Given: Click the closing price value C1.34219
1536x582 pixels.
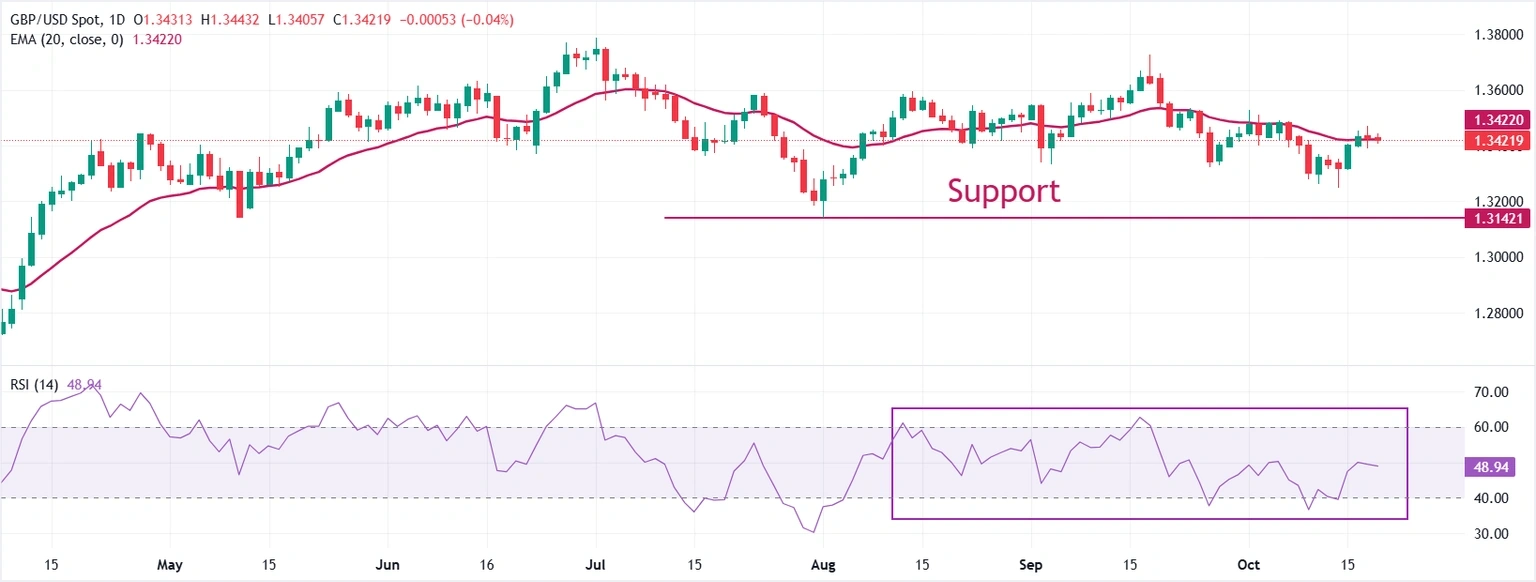Looking at the screenshot, I should (x=364, y=21).
